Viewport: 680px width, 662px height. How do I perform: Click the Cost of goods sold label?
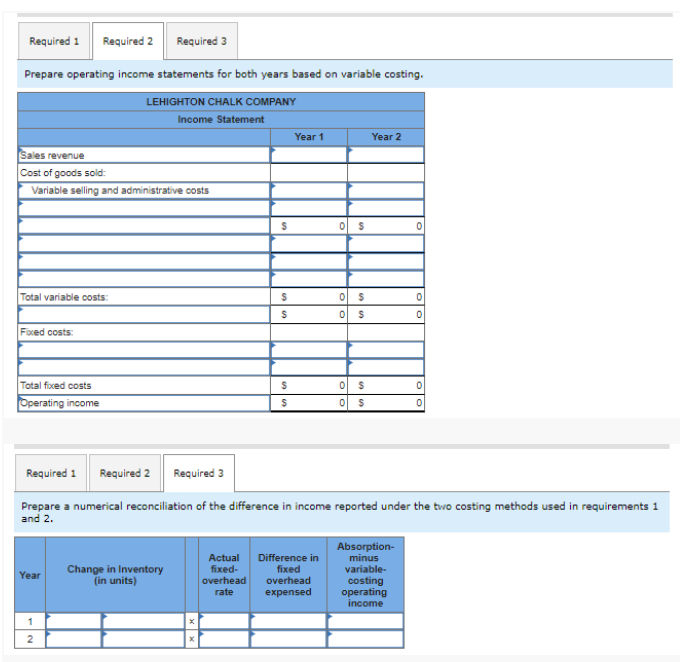click(63, 173)
